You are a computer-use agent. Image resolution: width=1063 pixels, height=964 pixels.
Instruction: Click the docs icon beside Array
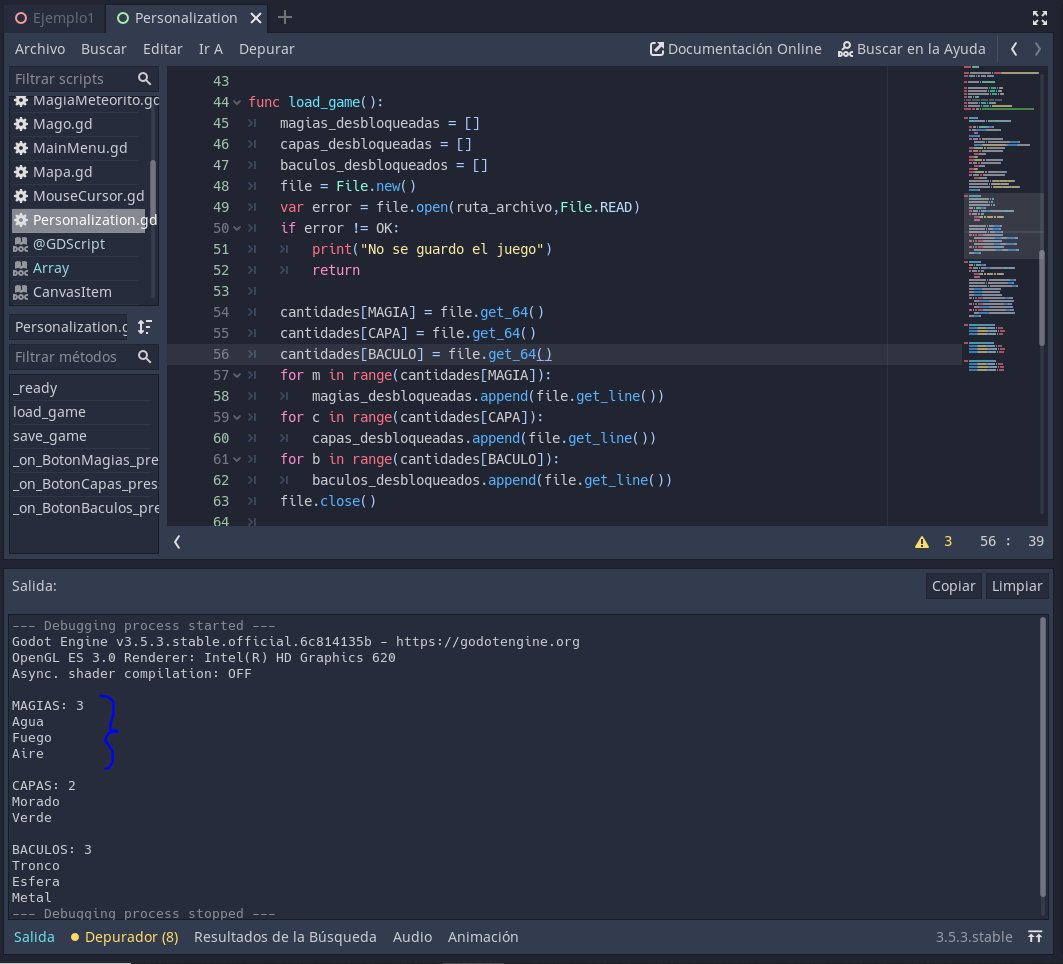(21, 268)
